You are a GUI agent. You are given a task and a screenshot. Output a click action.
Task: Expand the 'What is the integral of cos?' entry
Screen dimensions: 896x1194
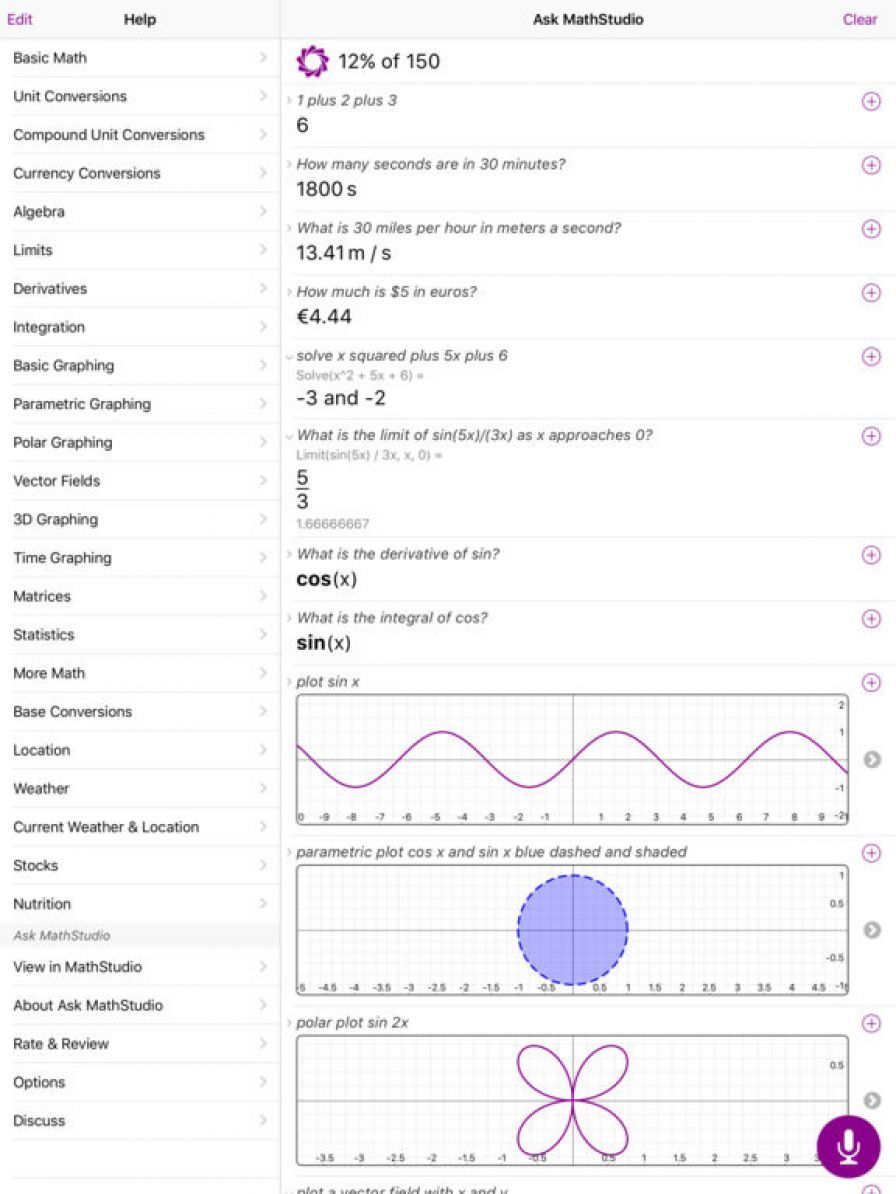pos(289,618)
